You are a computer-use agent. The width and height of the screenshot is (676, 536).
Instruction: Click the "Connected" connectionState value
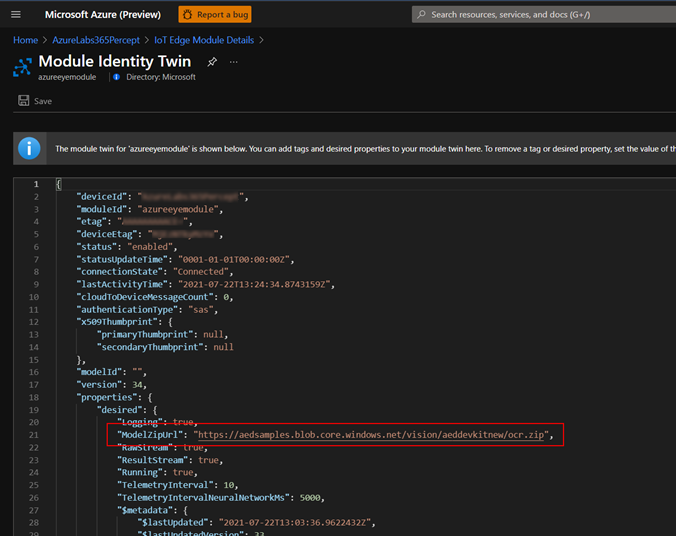(x=201, y=272)
